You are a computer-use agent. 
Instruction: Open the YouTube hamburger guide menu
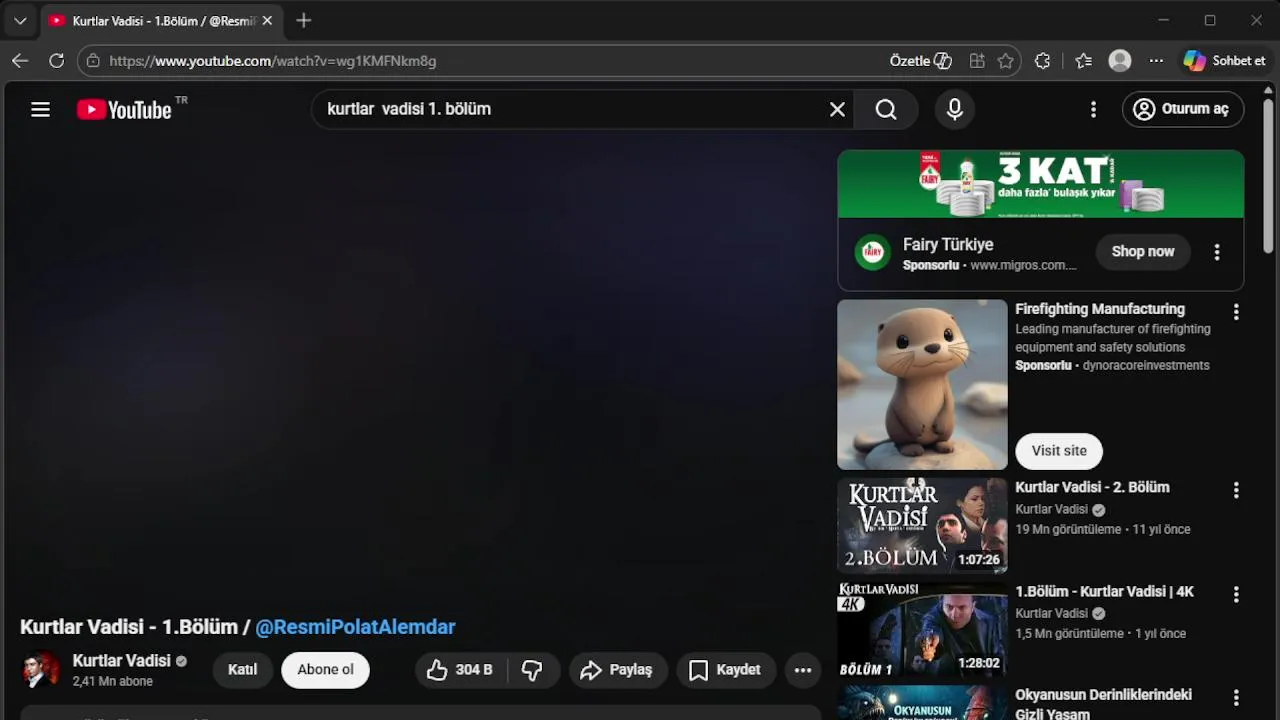point(40,110)
